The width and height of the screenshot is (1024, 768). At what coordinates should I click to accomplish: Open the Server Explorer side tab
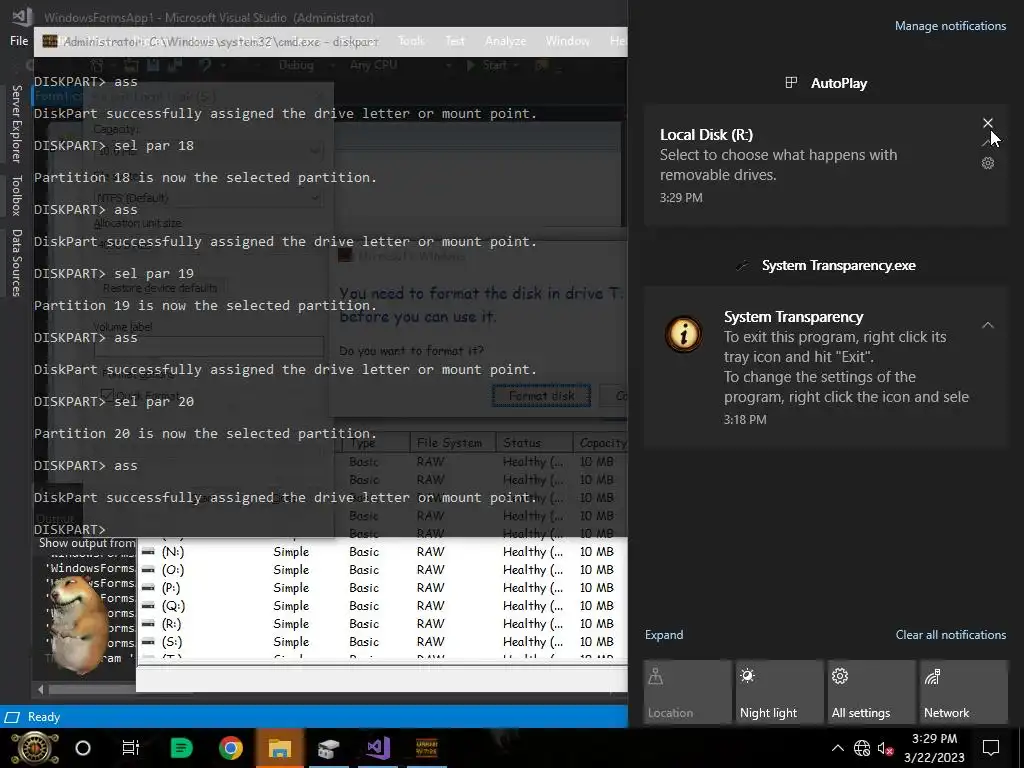tap(17, 124)
